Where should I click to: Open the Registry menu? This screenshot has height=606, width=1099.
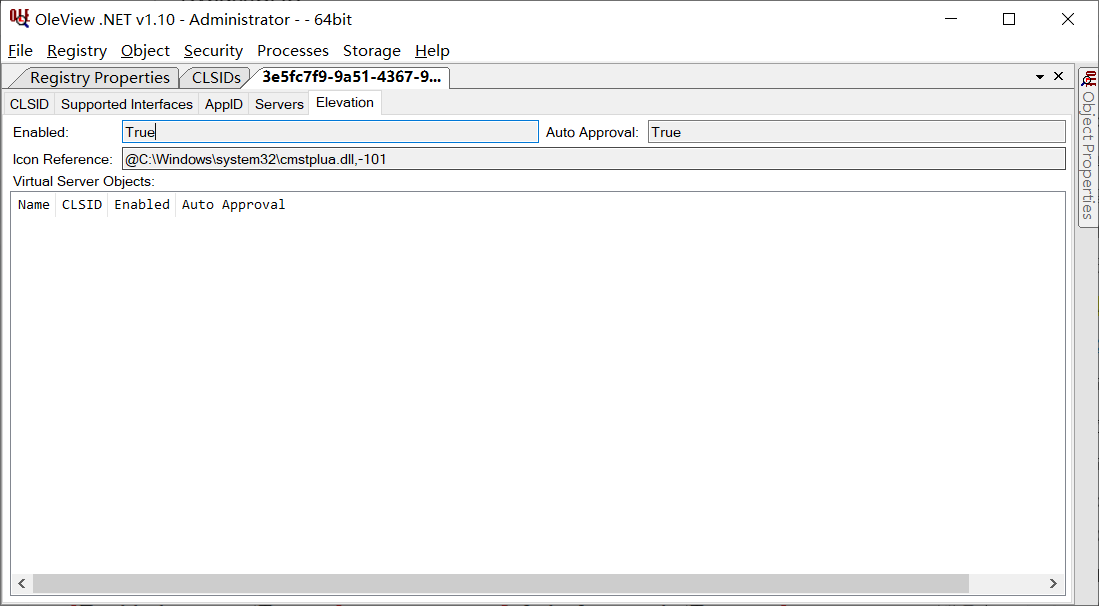click(77, 50)
